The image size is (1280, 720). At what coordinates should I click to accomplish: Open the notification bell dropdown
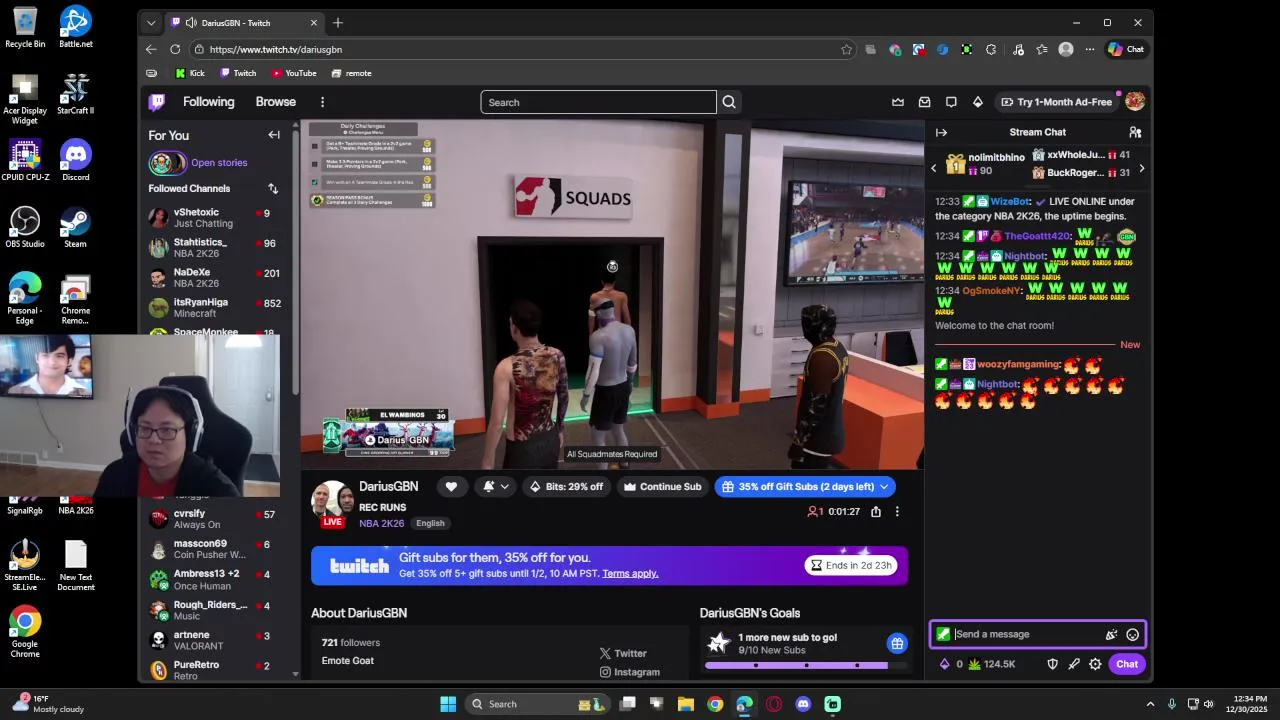pyautogui.click(x=496, y=487)
